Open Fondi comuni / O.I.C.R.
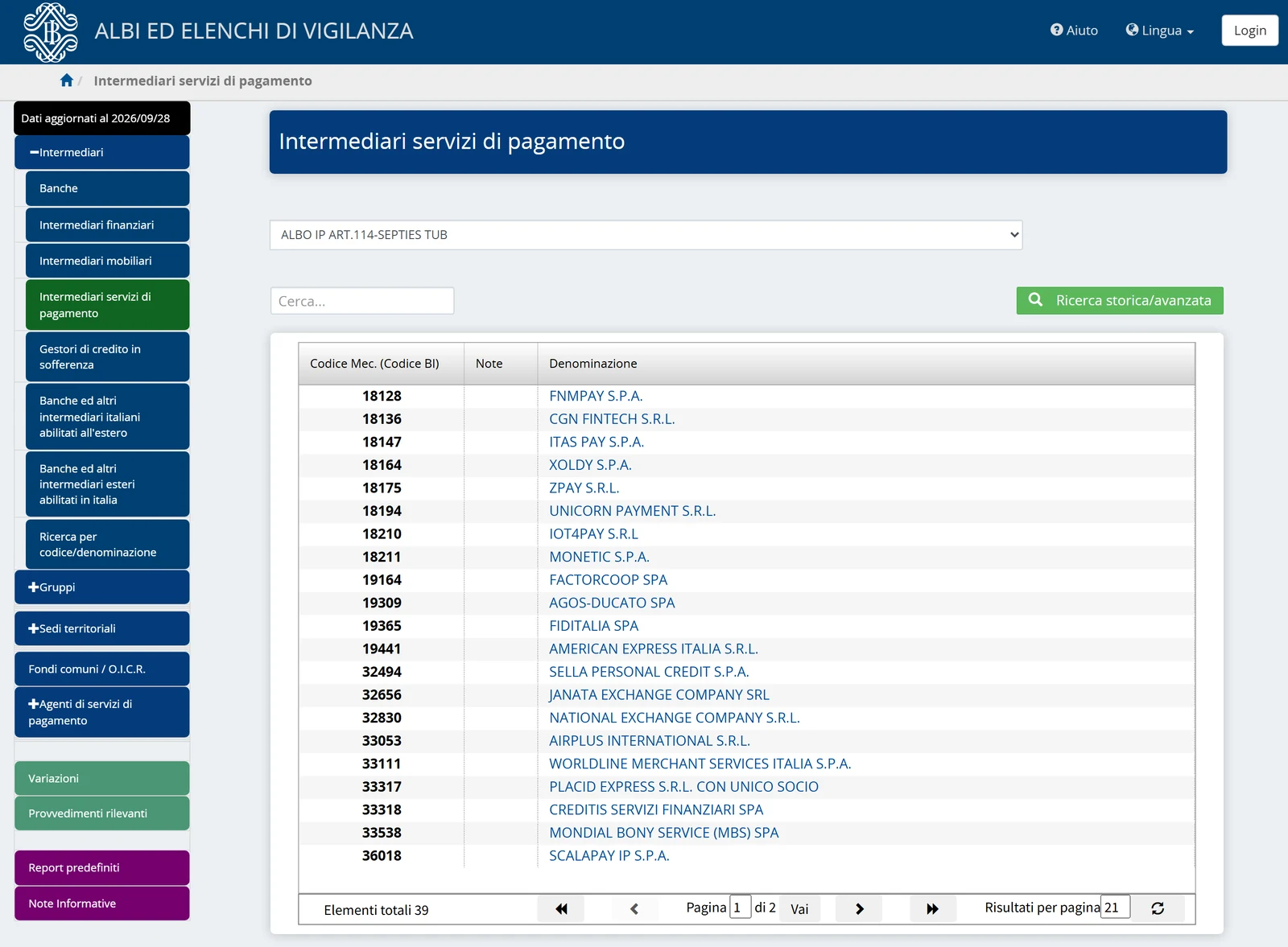The width and height of the screenshot is (1288, 947). [102, 669]
